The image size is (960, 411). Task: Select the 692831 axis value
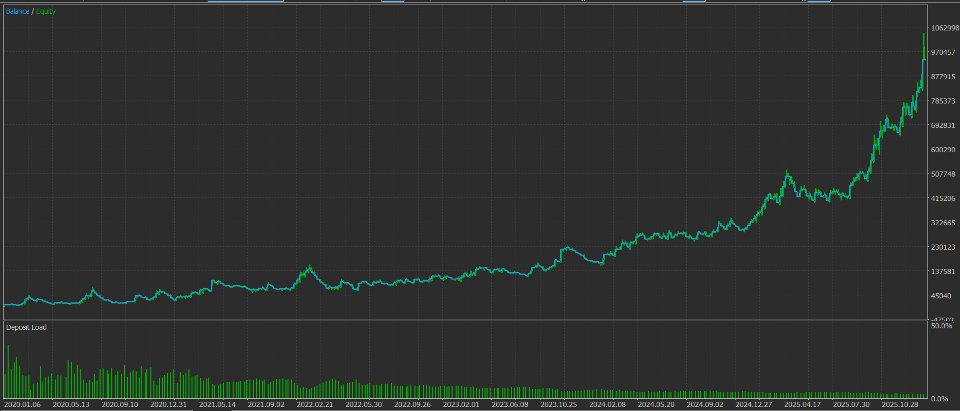(943, 125)
